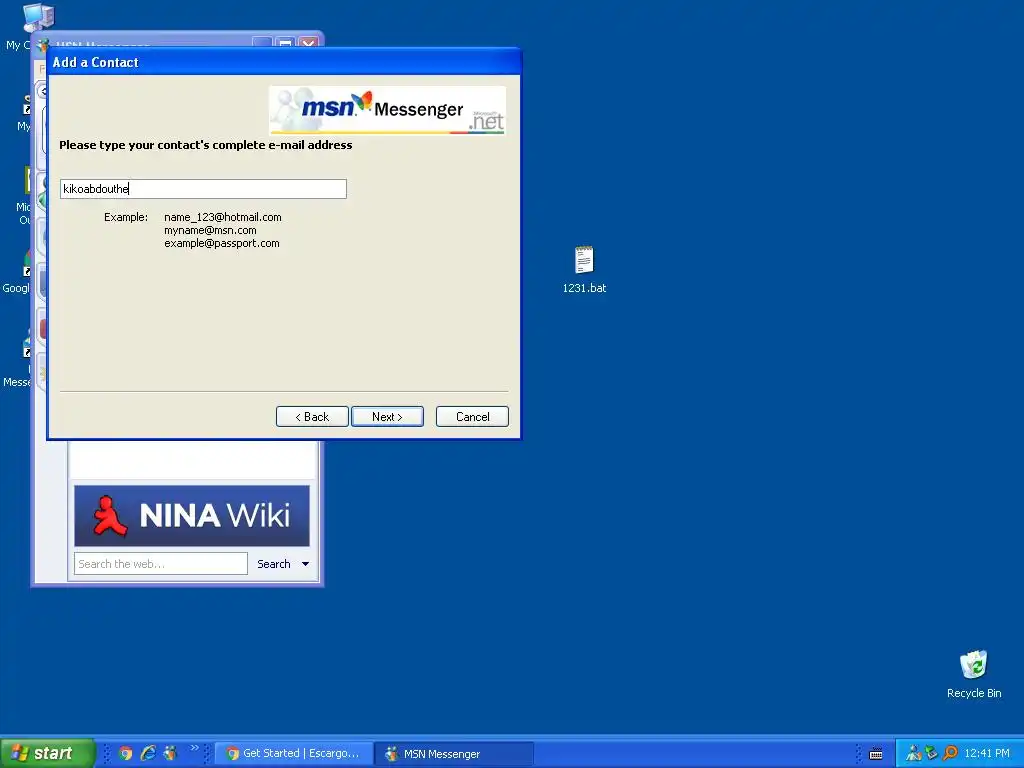Expand the Search dropdown arrow
1024x768 pixels.
(x=305, y=564)
